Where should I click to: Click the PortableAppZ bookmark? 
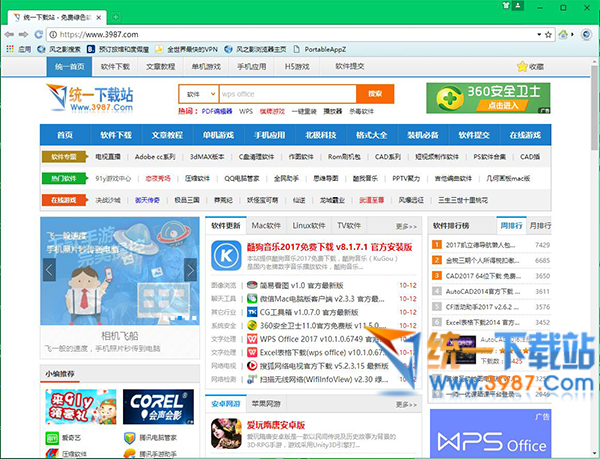[320, 49]
